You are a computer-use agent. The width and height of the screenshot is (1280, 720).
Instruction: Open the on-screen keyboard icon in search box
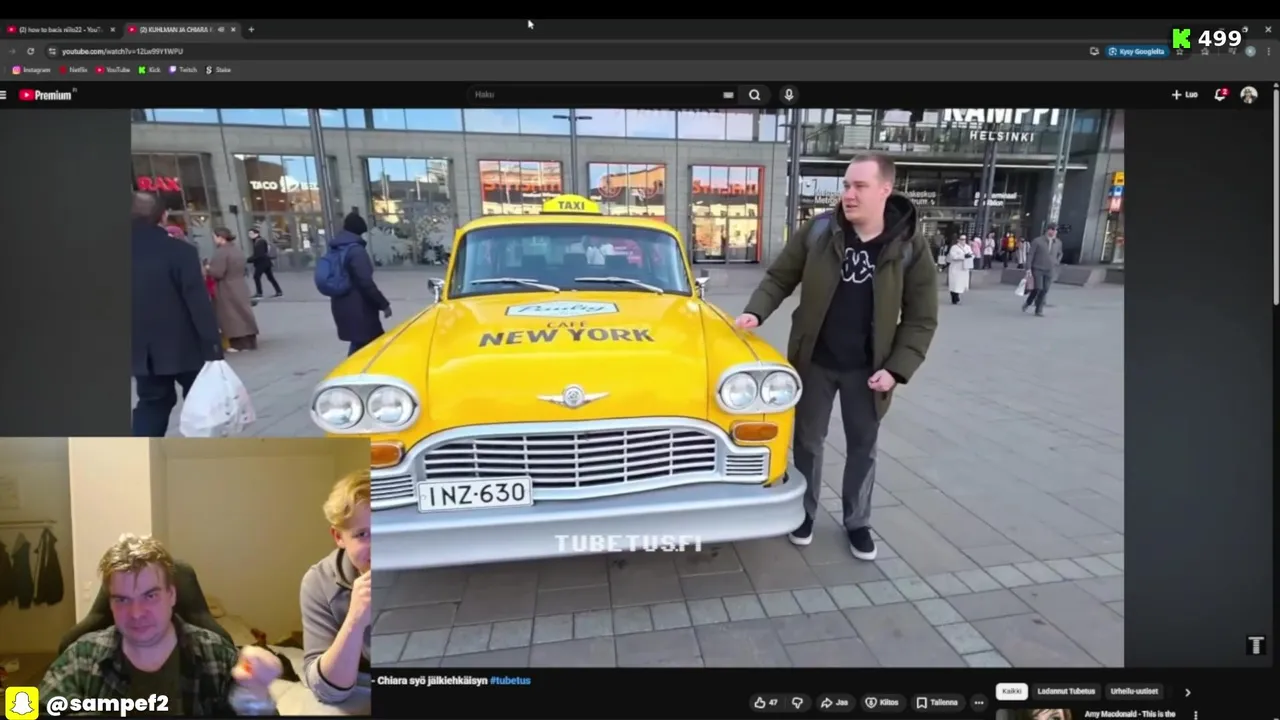point(728,95)
